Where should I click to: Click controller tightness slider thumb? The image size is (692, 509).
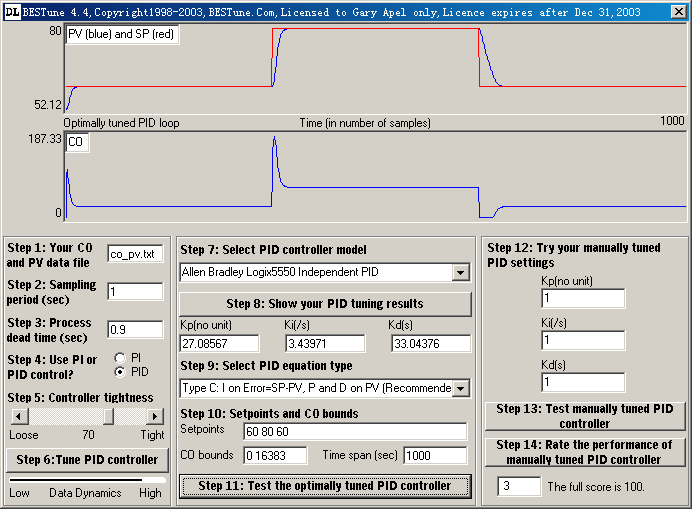109,416
